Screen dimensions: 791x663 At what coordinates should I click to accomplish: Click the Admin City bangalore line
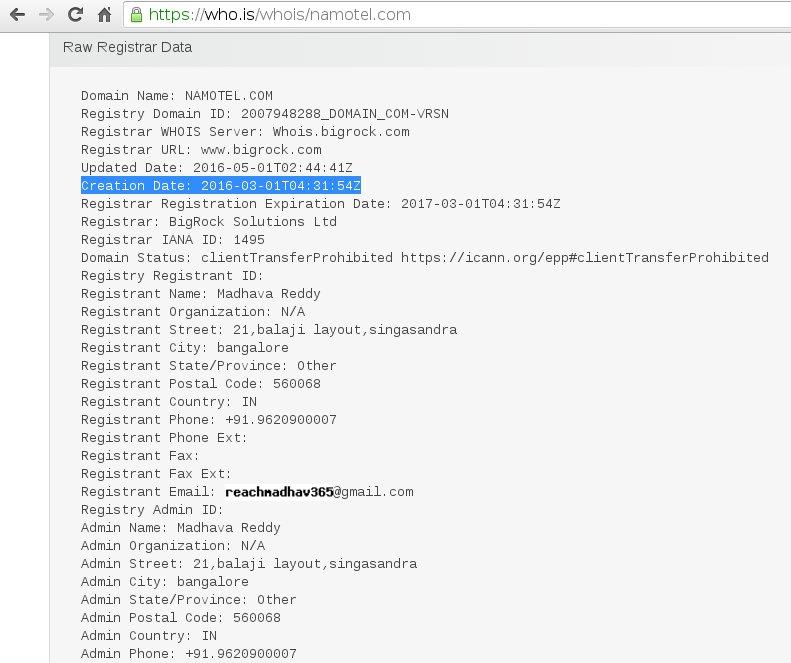164,582
